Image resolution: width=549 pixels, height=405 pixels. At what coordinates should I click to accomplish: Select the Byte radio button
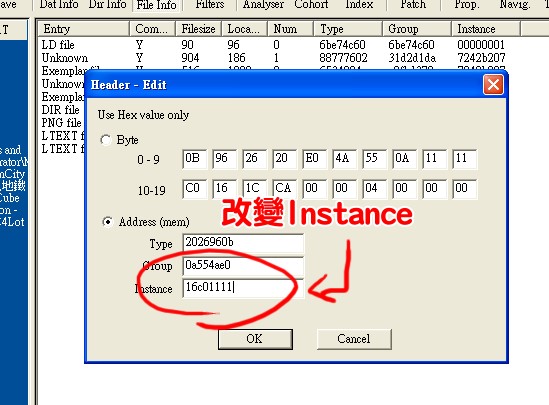pyautogui.click(x=106, y=140)
